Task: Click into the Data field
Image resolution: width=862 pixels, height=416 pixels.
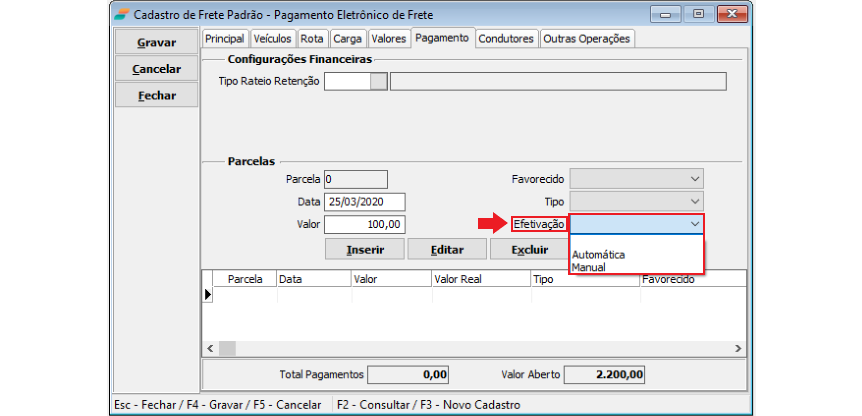Action: pos(364,202)
